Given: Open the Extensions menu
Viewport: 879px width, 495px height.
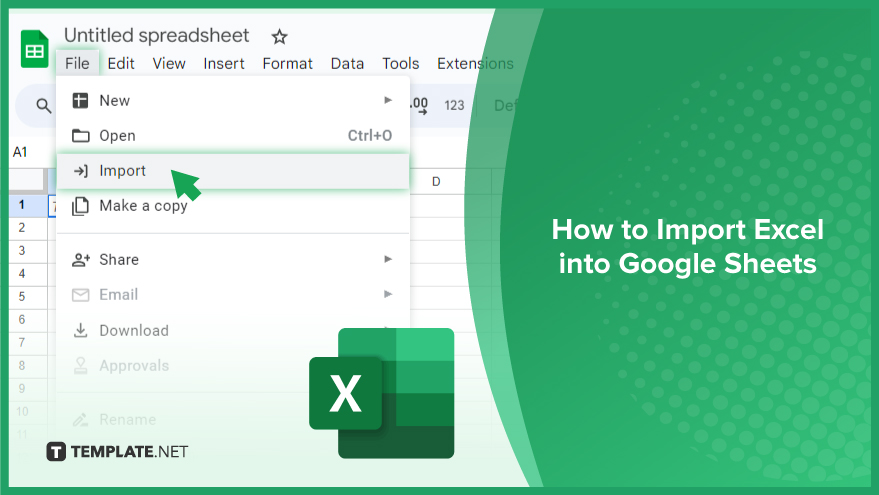Looking at the screenshot, I should (475, 63).
